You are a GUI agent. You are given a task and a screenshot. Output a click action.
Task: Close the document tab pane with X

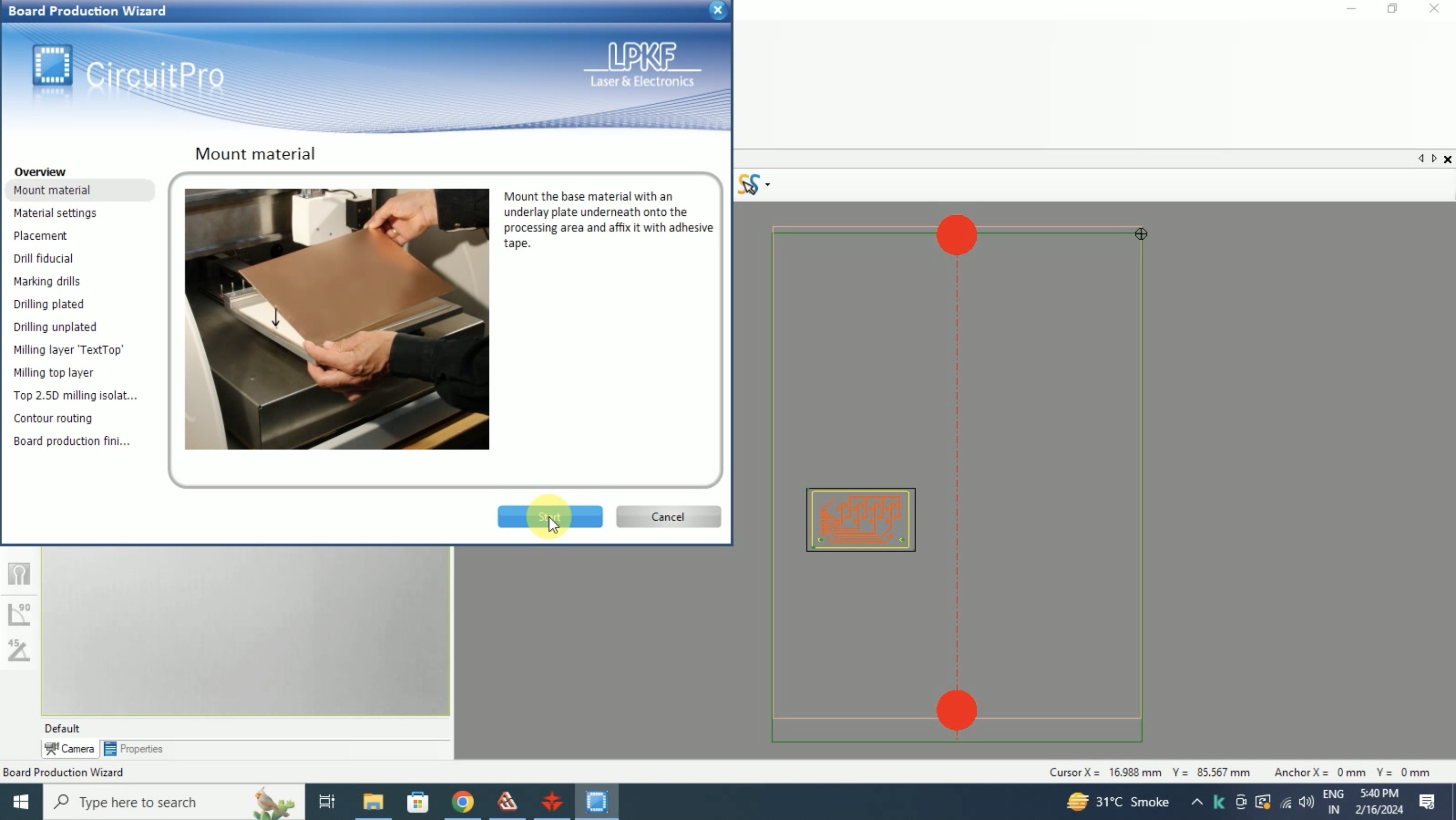[x=1447, y=159]
